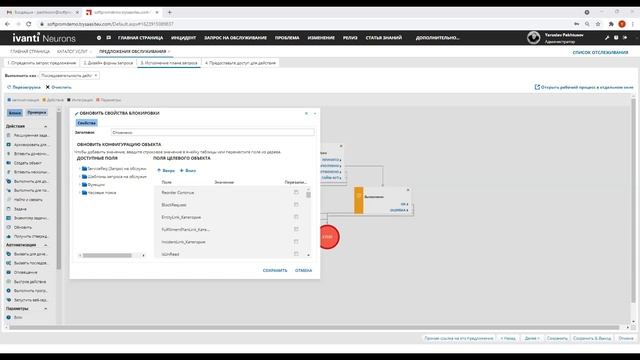
Task: Click the Свойства tab in dialog
Action: pyautogui.click(x=87, y=123)
